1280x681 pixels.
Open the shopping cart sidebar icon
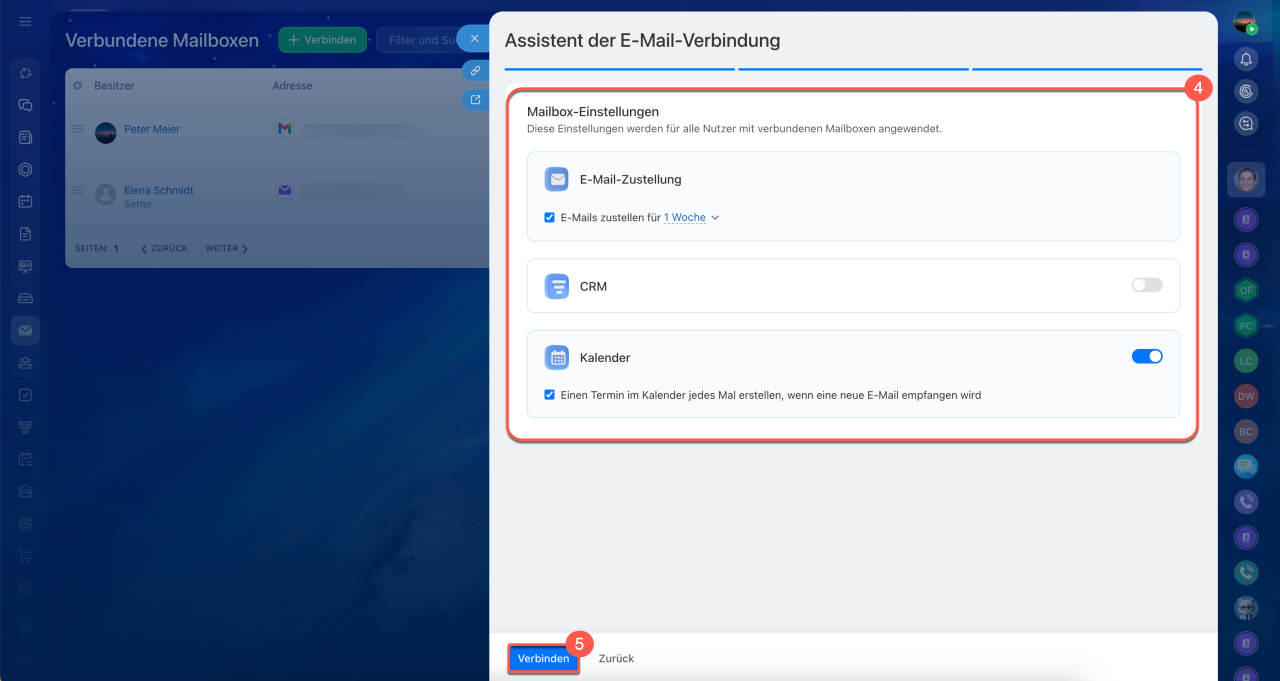(26, 556)
